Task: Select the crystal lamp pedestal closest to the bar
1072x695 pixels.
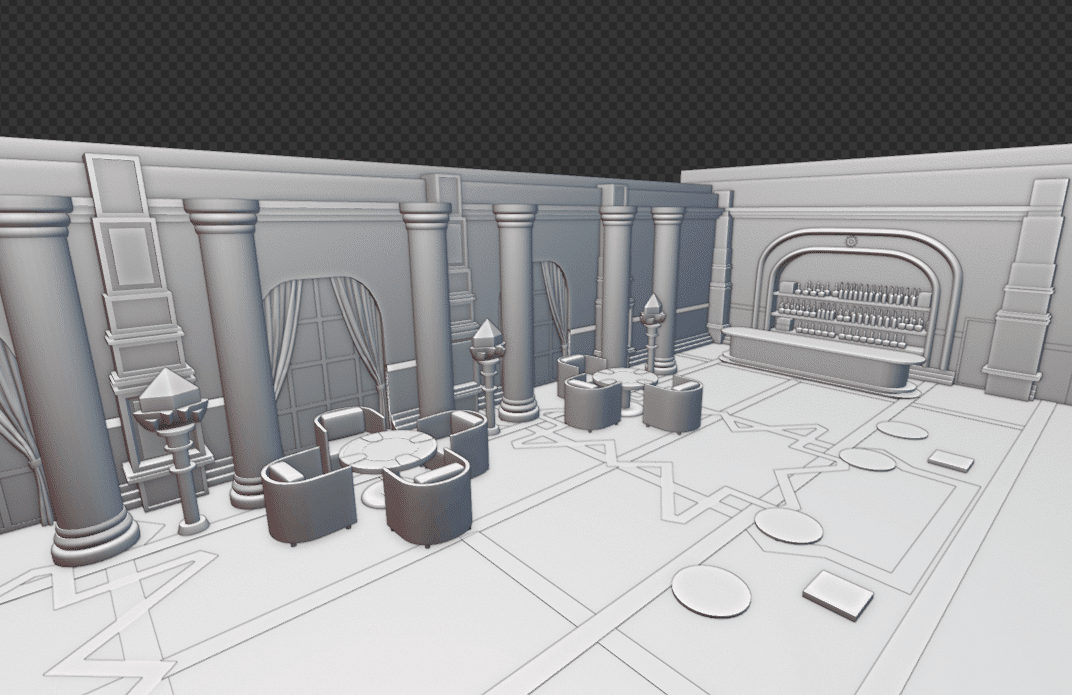Action: coord(652,331)
